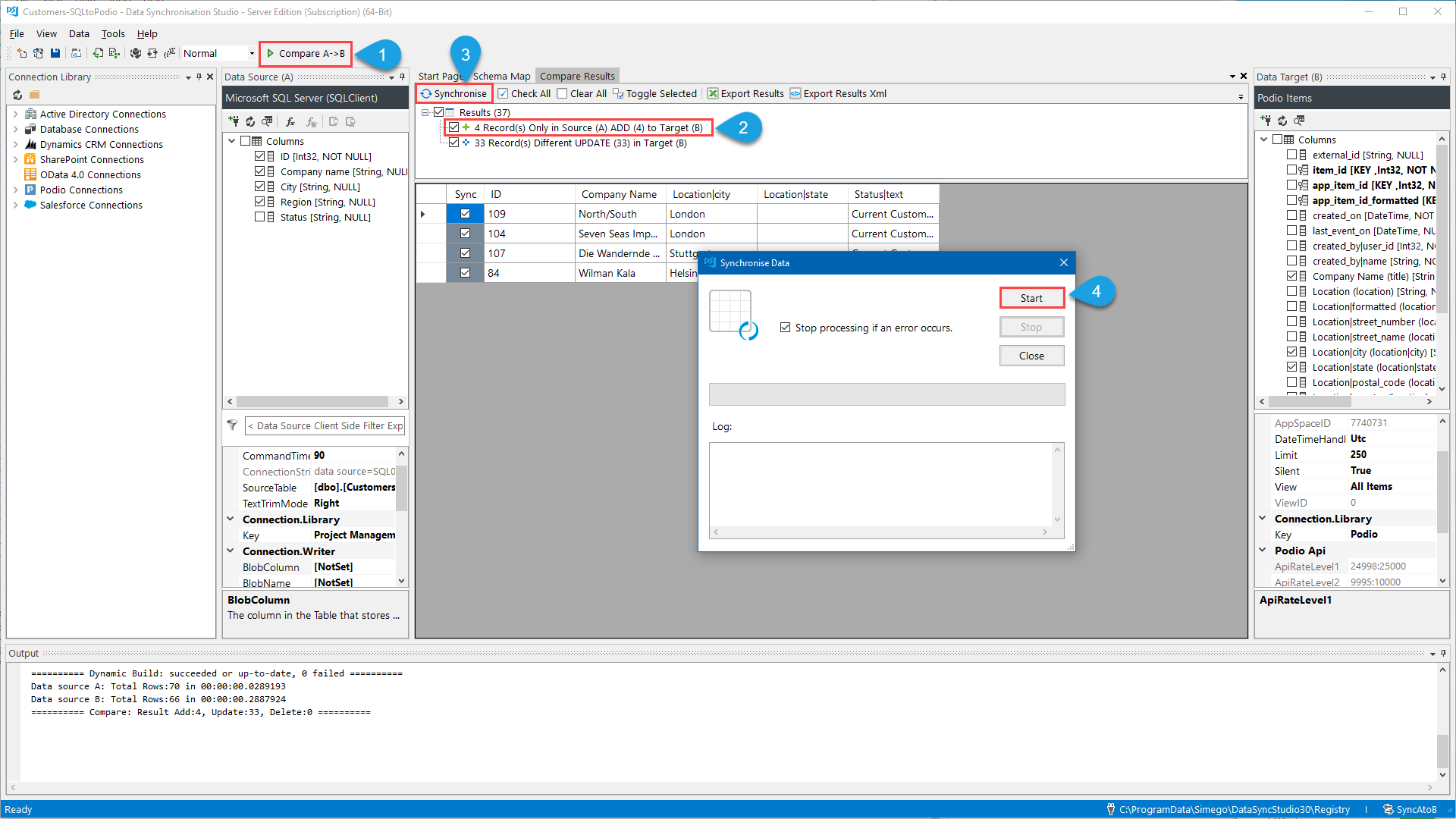The image size is (1456, 819).
Task: Open the Tools menu
Action: coord(113,33)
